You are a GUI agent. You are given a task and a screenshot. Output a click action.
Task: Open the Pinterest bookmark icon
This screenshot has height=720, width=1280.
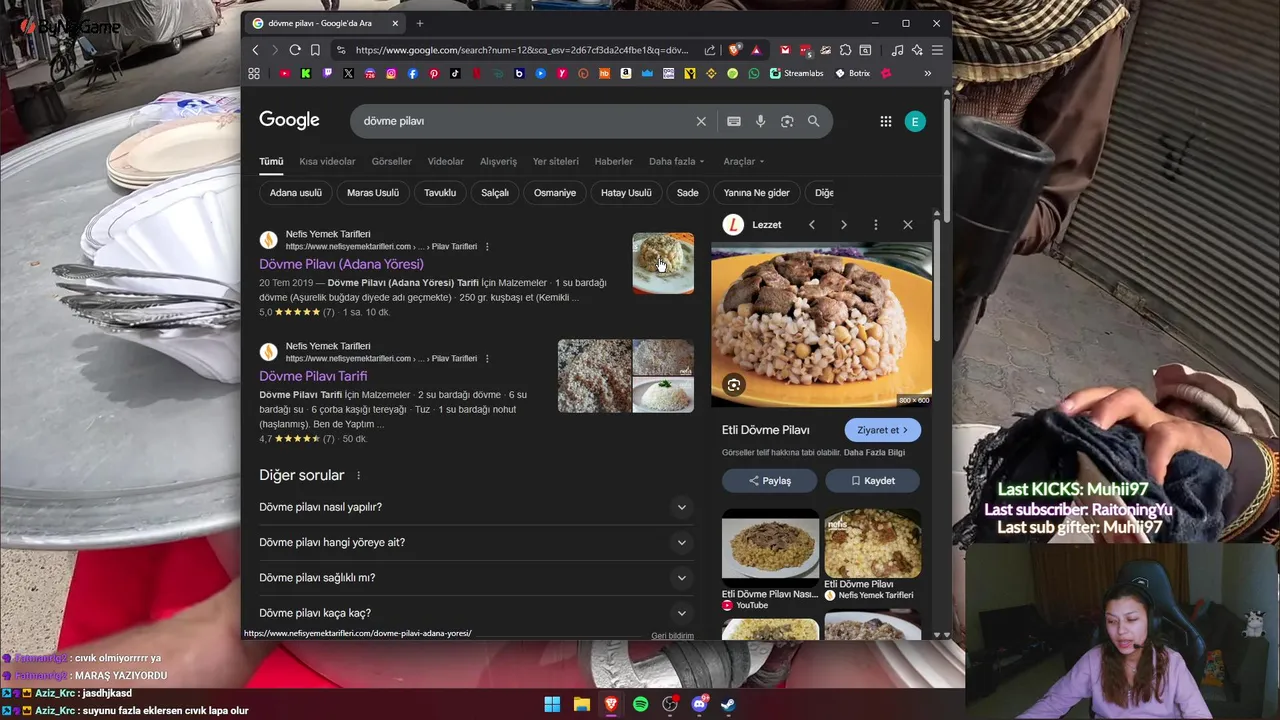(x=434, y=73)
